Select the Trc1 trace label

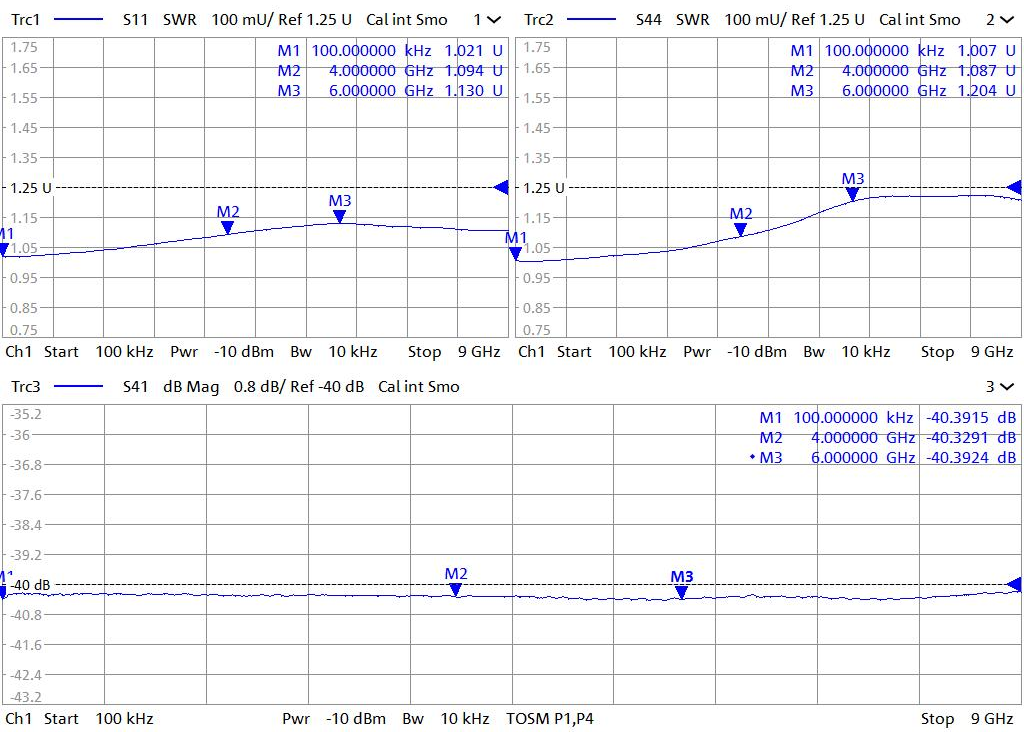click(x=27, y=20)
